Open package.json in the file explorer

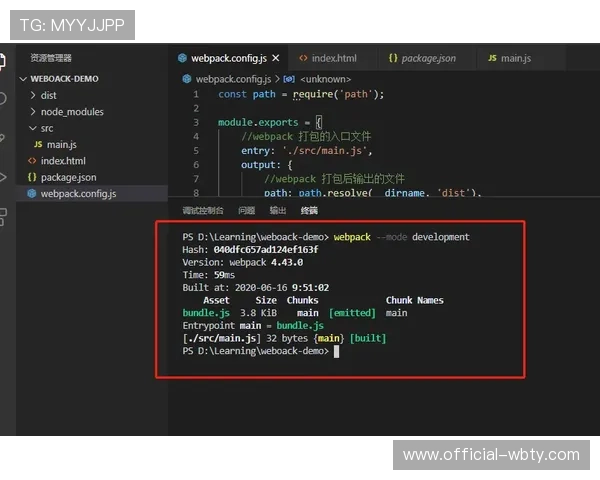(x=67, y=177)
